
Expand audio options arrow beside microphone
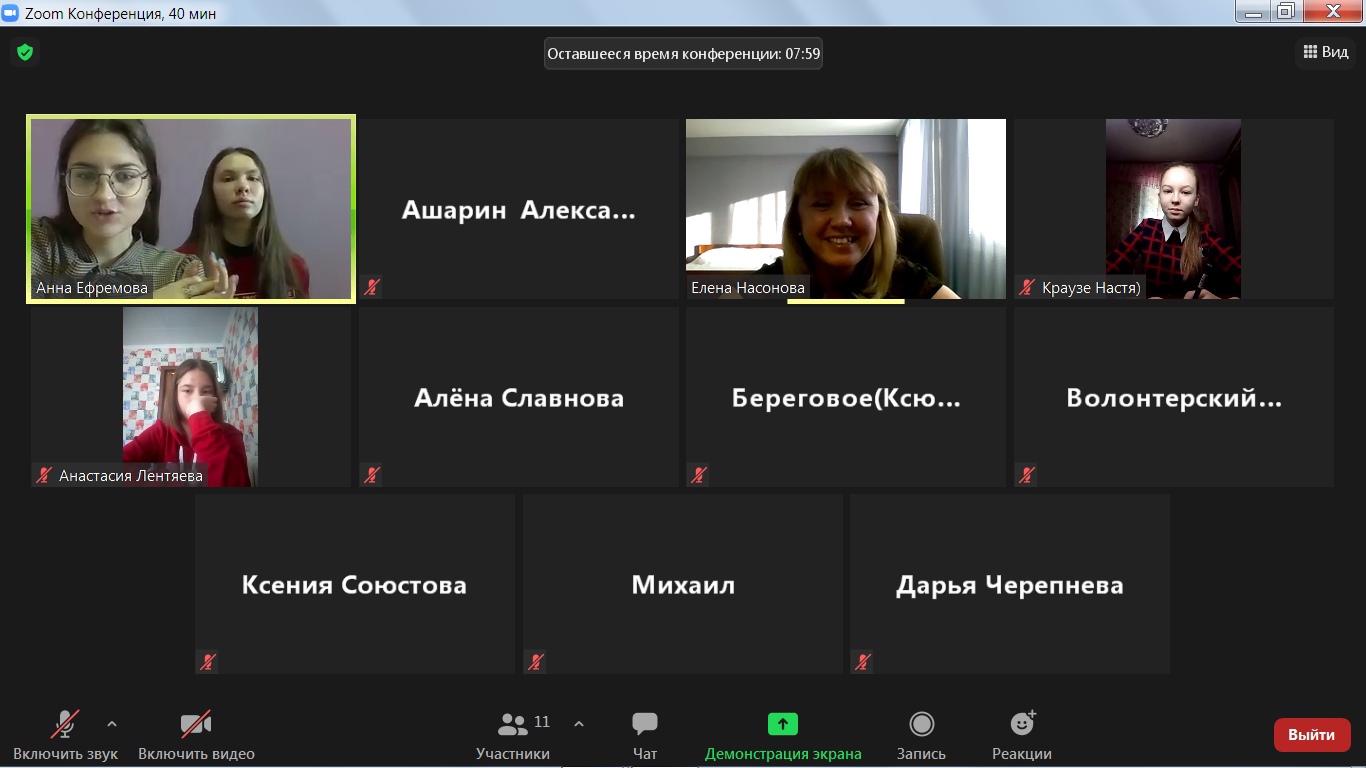pos(112,724)
